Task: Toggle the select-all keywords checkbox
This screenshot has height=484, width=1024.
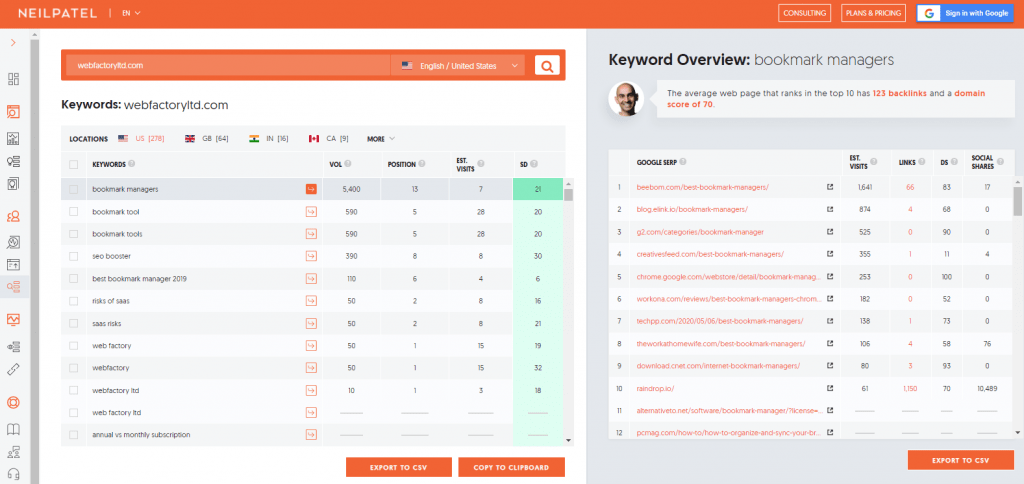Action: click(74, 165)
